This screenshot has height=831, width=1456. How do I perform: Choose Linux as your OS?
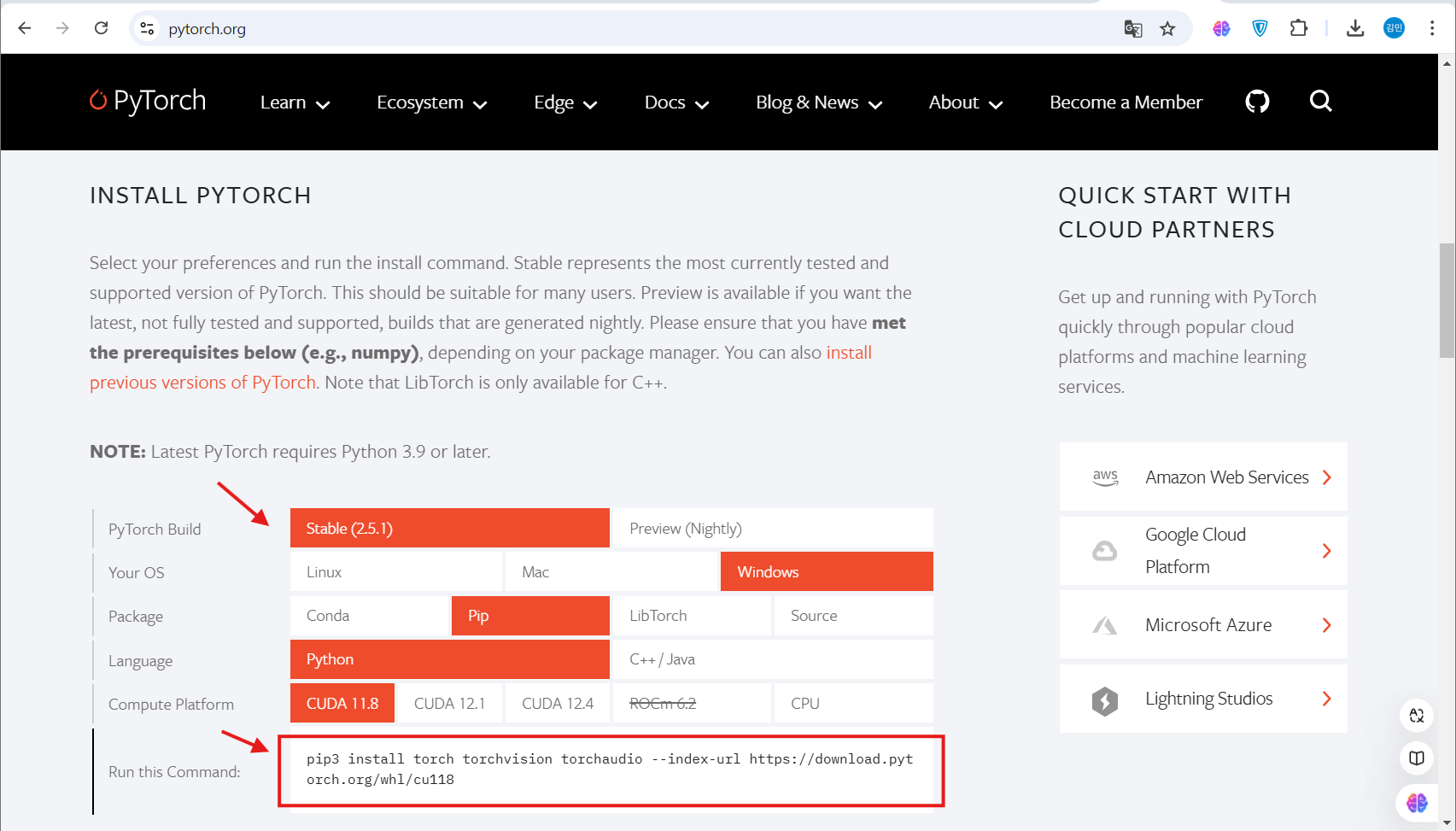(396, 571)
